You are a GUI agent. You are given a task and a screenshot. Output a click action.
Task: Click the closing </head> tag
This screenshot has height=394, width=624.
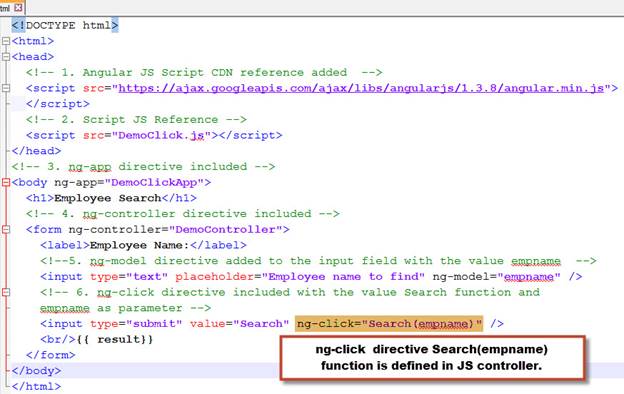pyautogui.click(x=36, y=151)
